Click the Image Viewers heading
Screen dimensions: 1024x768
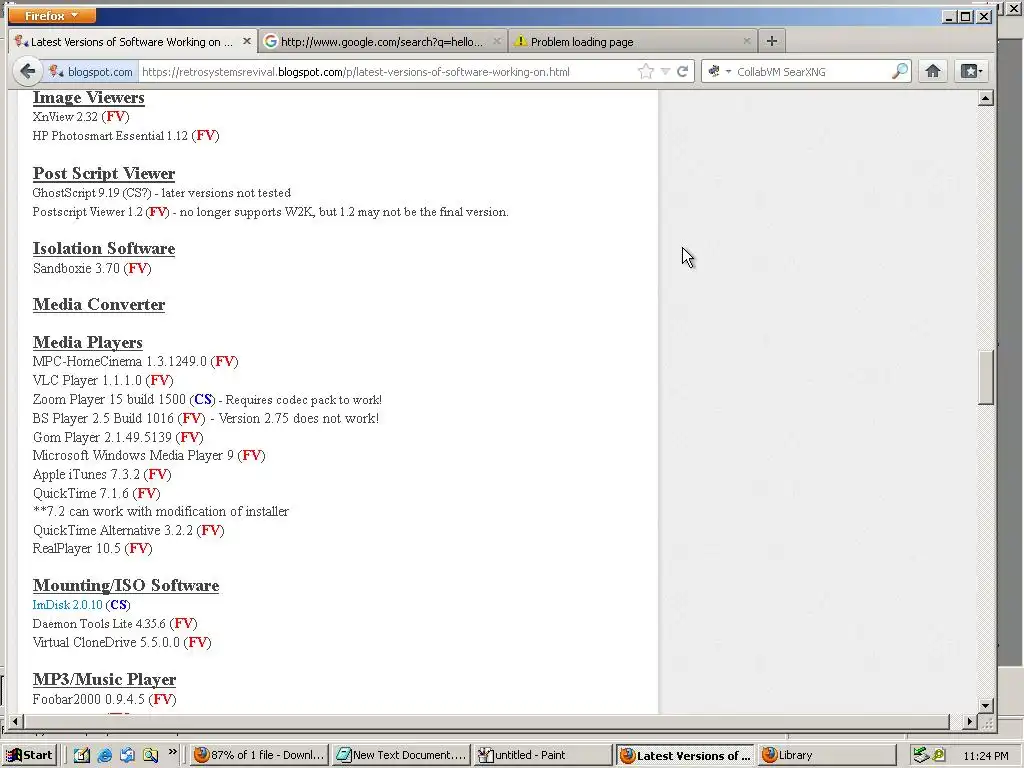pos(89,97)
